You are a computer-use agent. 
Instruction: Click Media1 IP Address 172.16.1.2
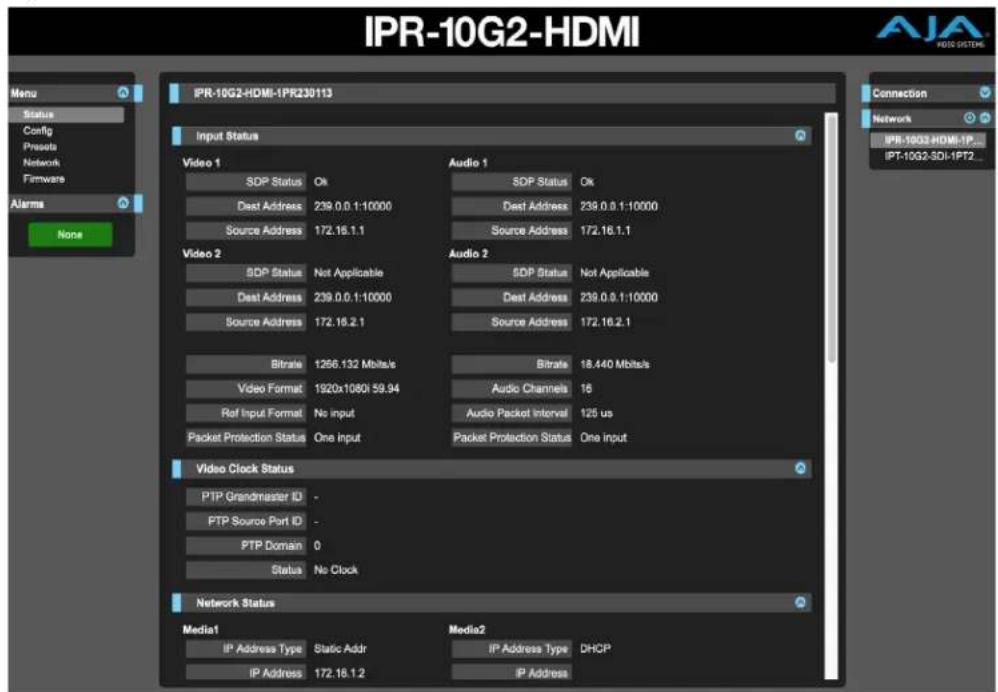[339, 673]
